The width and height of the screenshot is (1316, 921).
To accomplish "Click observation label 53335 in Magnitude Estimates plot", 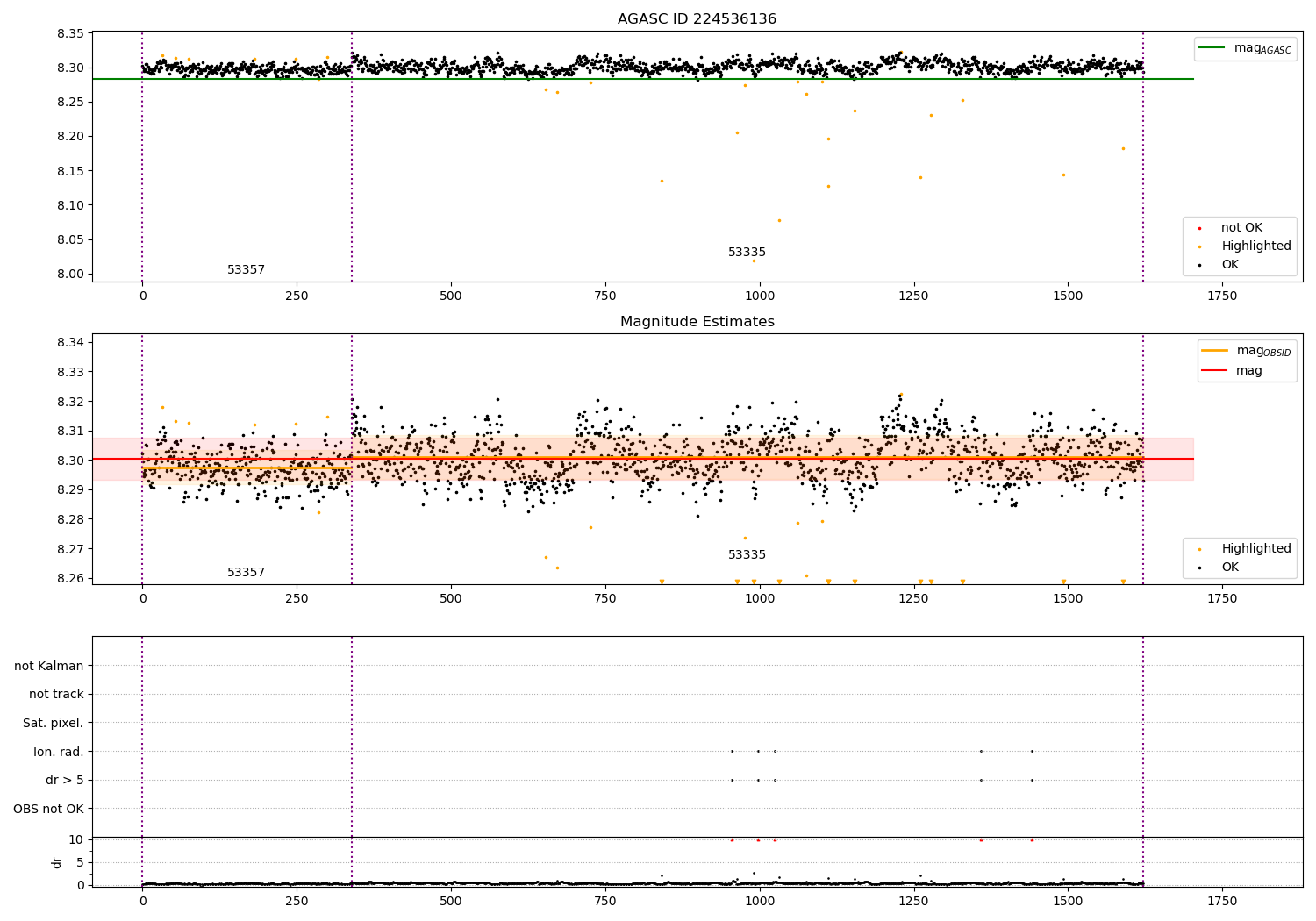I will [747, 555].
